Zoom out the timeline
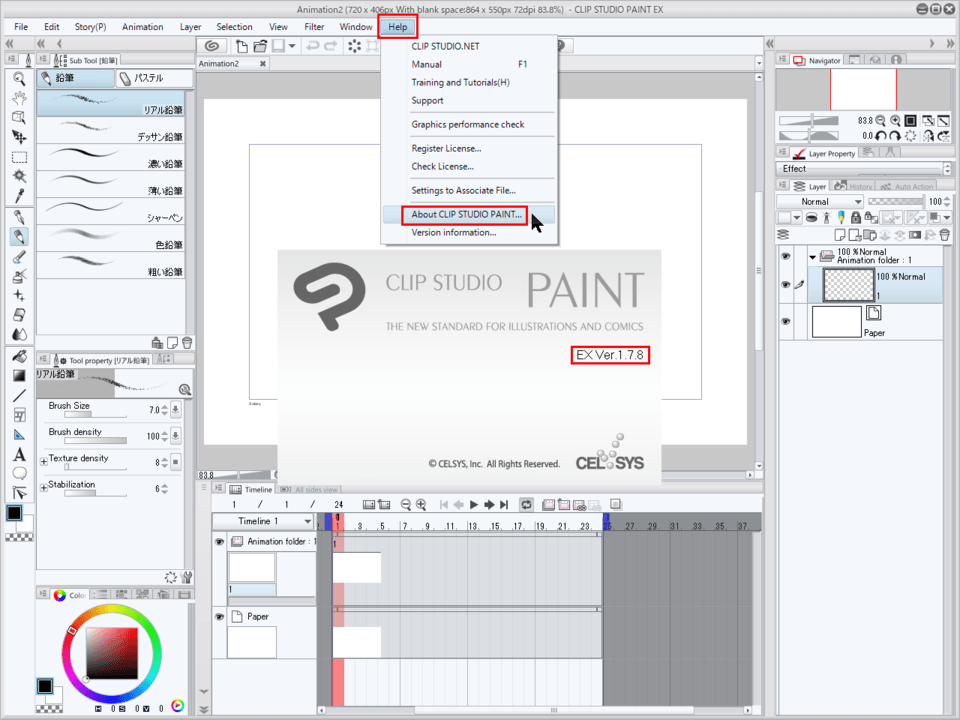Screen dimensions: 960x720 (405, 504)
